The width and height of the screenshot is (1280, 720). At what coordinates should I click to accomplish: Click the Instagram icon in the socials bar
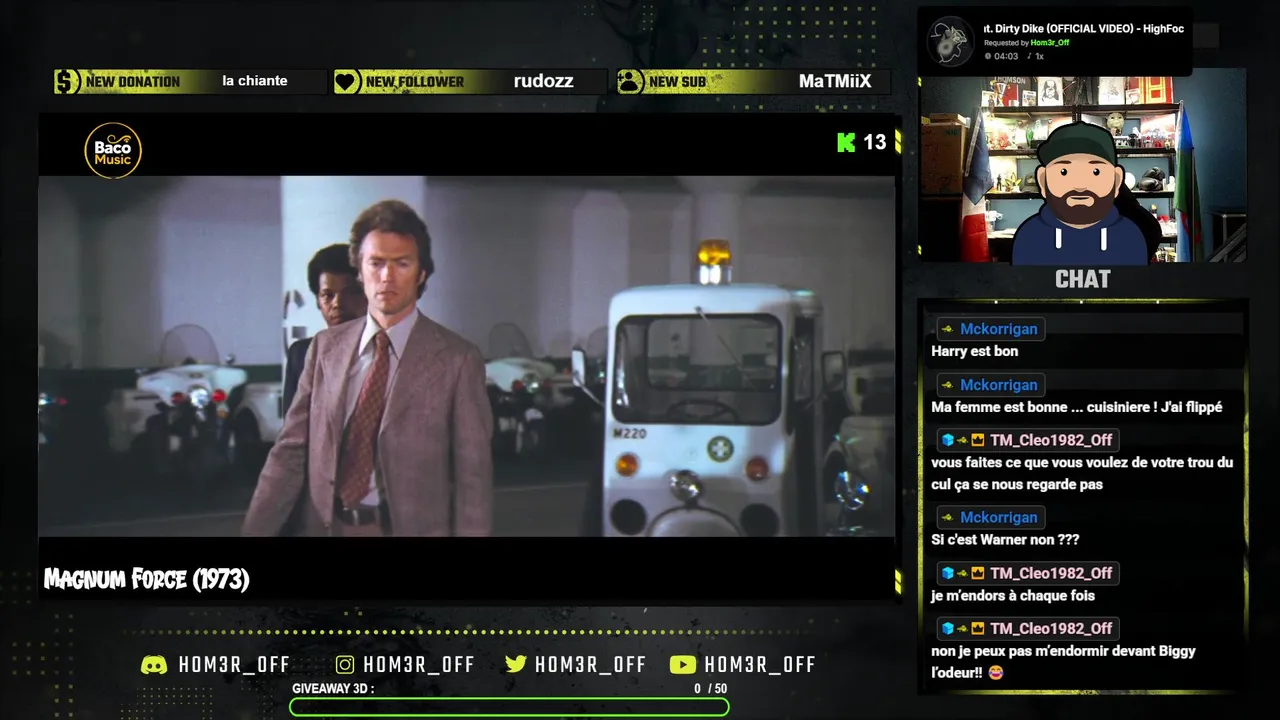tap(345, 665)
